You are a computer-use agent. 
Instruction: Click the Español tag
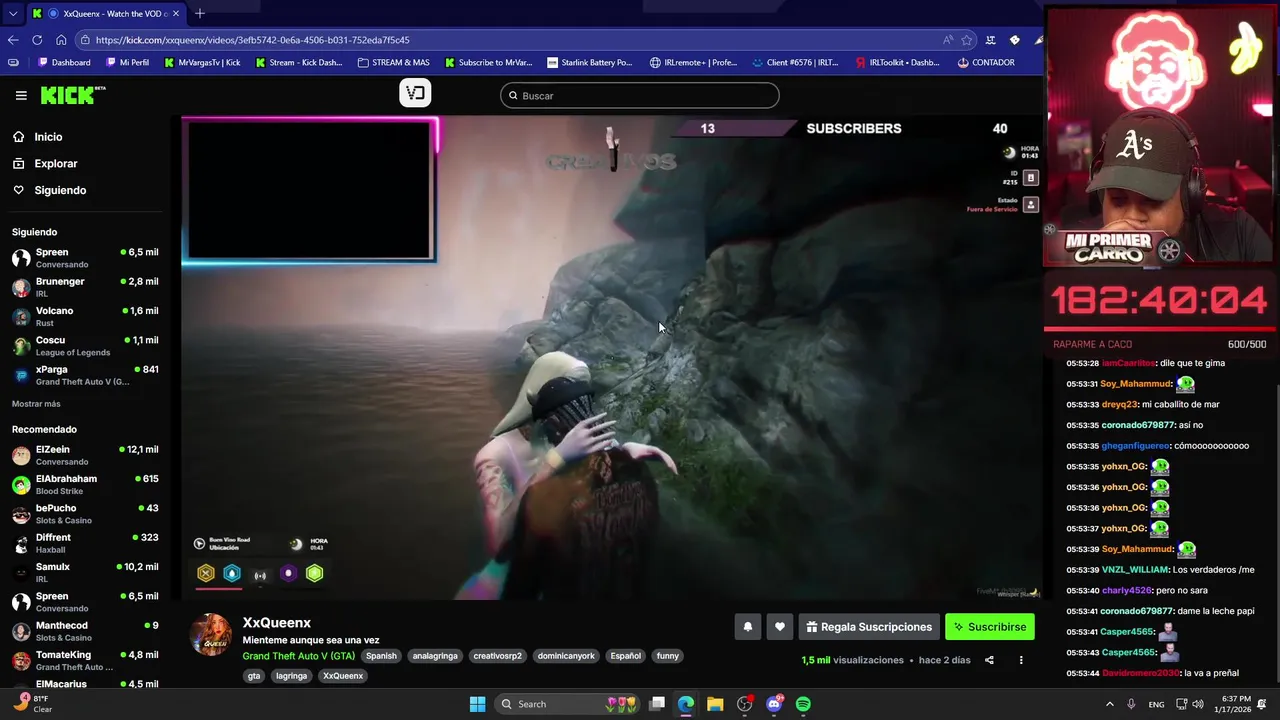(626, 656)
